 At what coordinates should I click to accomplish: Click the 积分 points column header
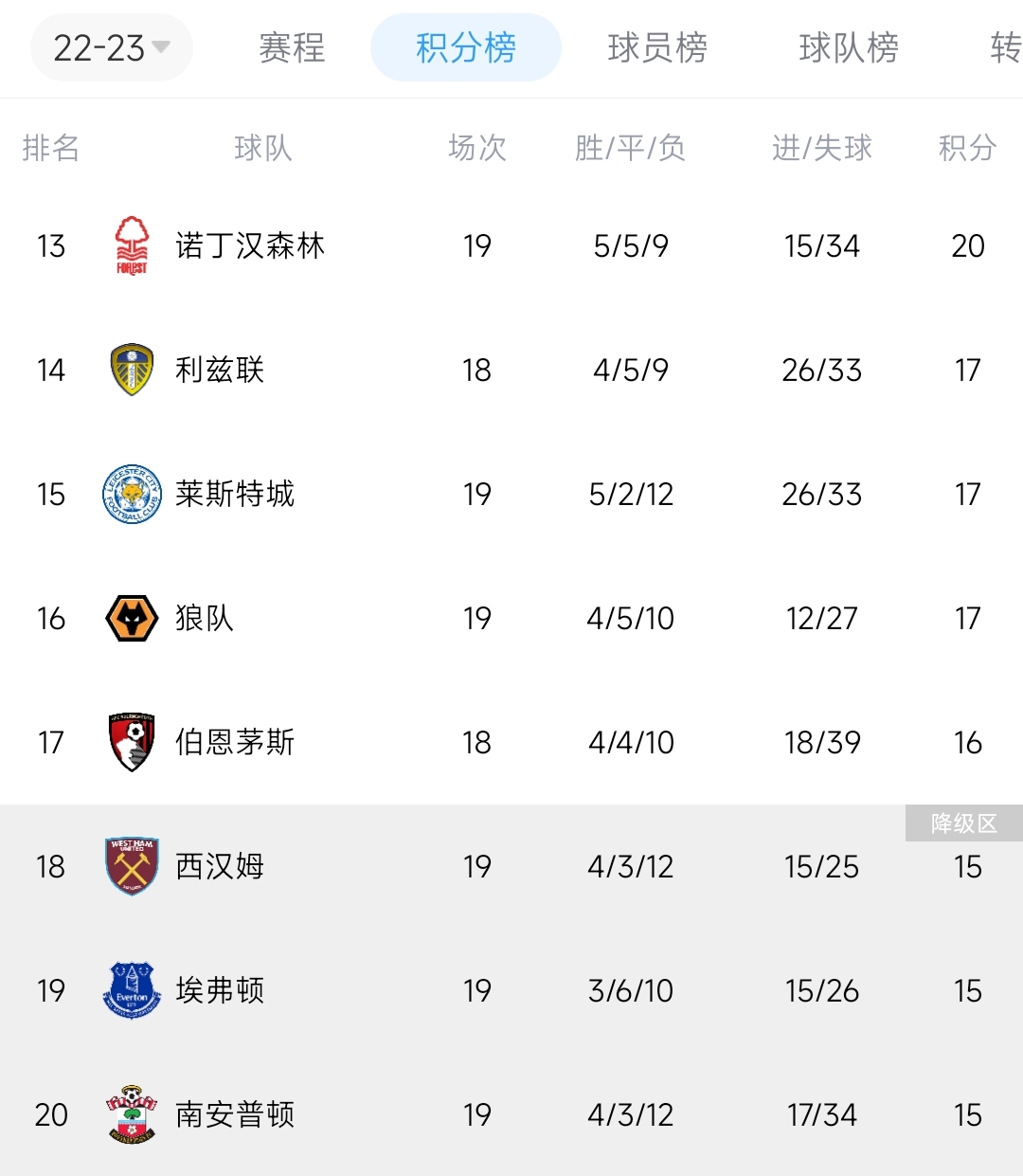(967, 148)
